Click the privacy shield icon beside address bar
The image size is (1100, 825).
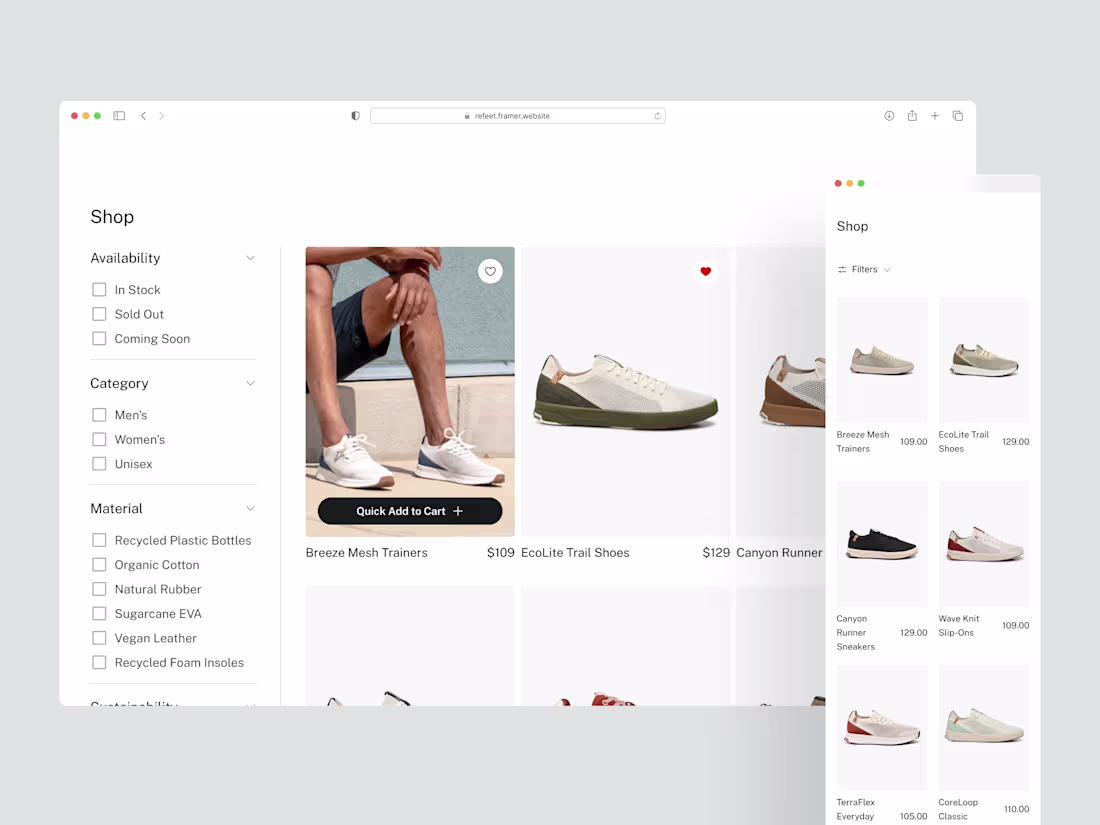(x=356, y=116)
